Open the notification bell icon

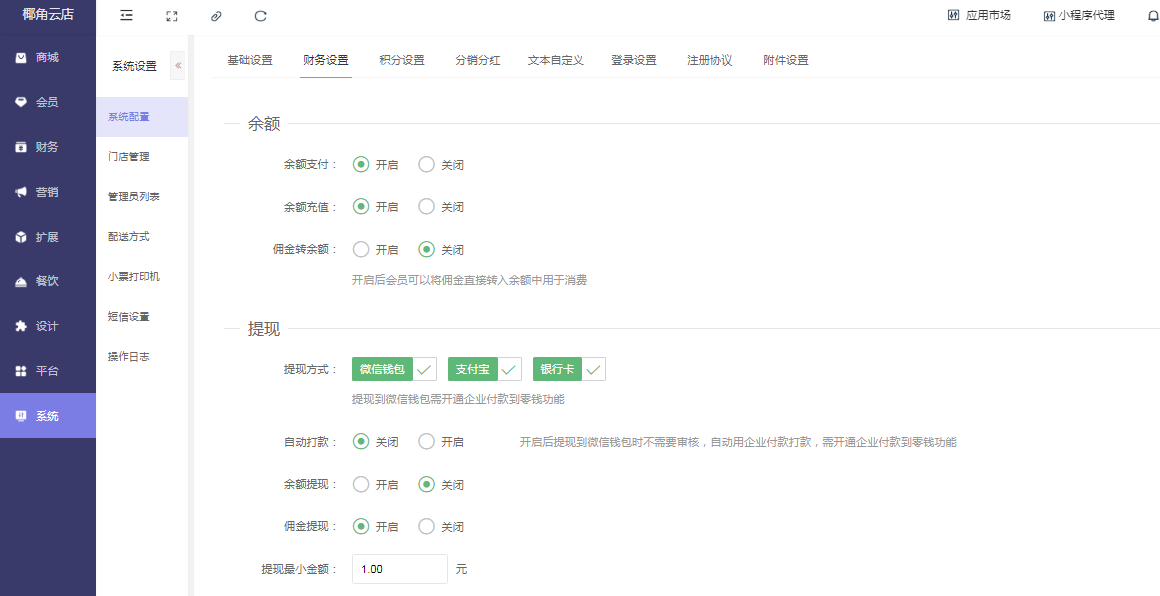coord(1152,16)
